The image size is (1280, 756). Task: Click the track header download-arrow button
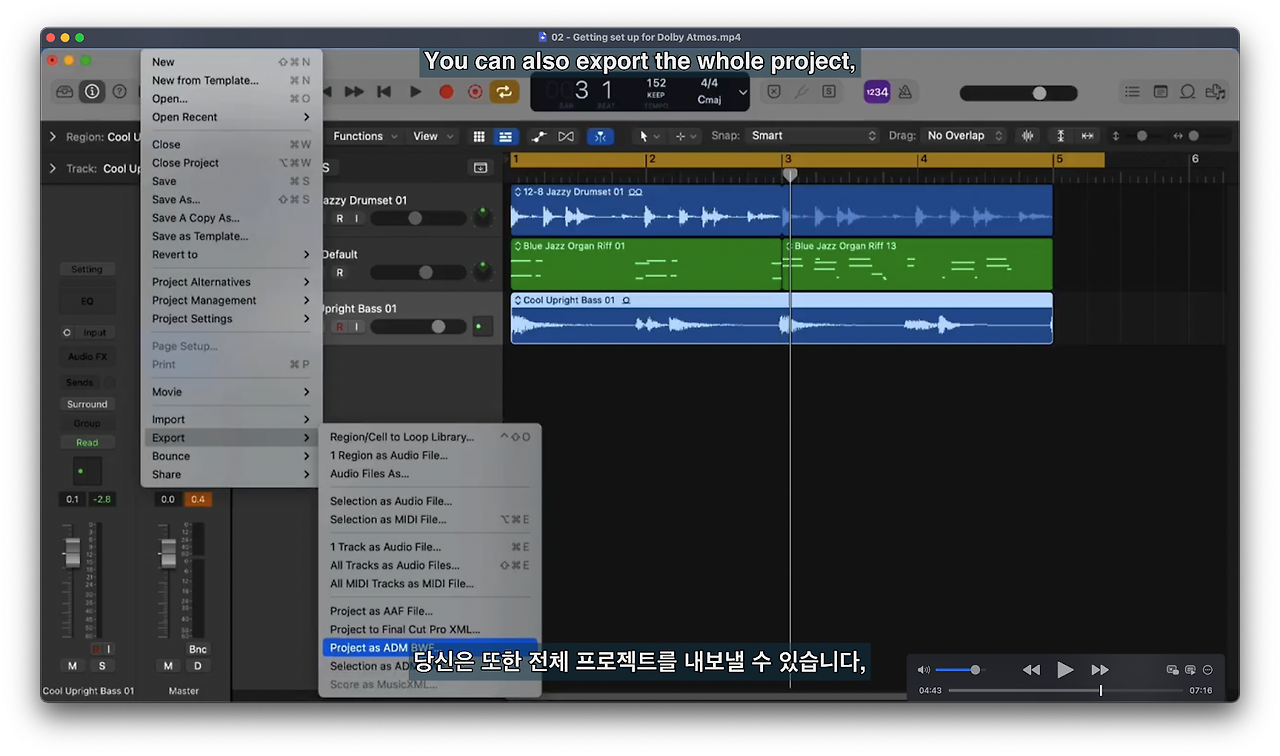coord(480,168)
